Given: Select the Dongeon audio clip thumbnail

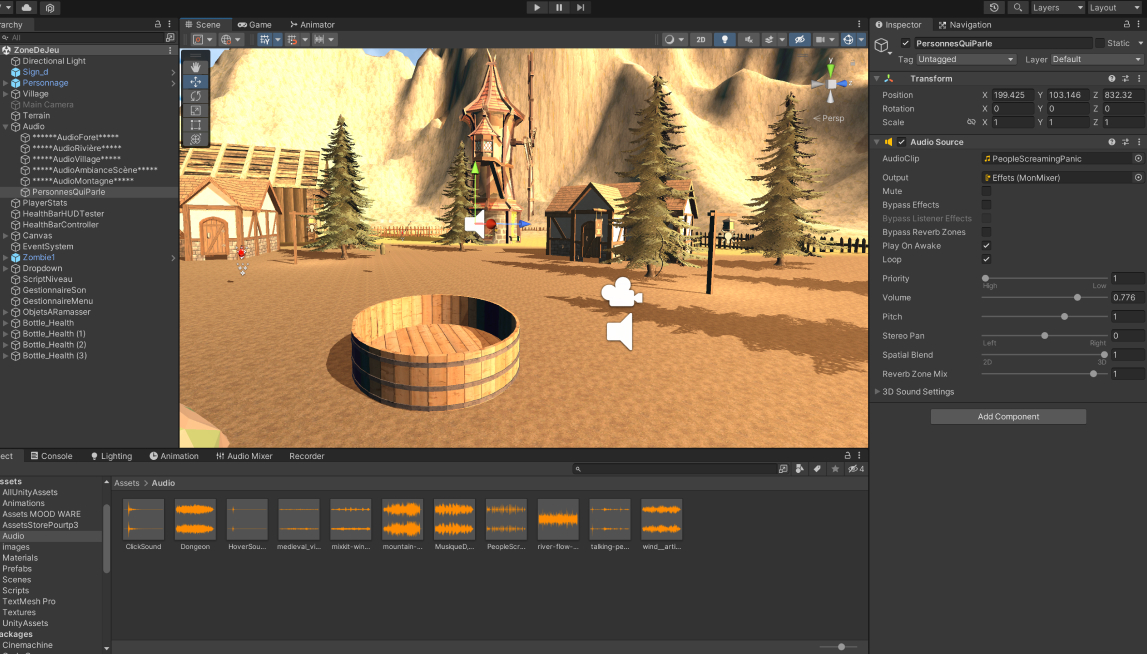Looking at the screenshot, I should click(195, 520).
